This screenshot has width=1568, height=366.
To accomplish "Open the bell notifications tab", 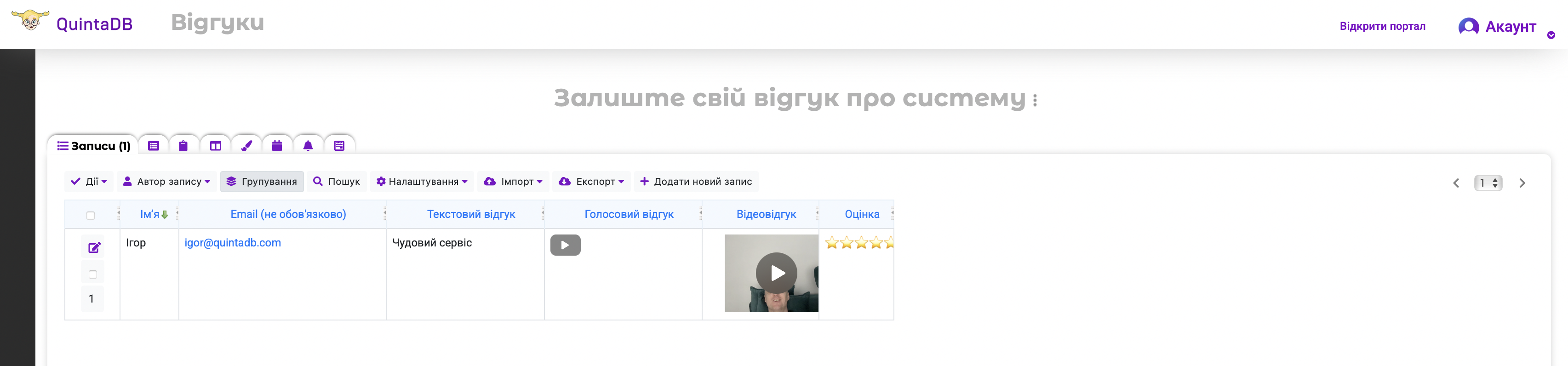I will [x=308, y=146].
